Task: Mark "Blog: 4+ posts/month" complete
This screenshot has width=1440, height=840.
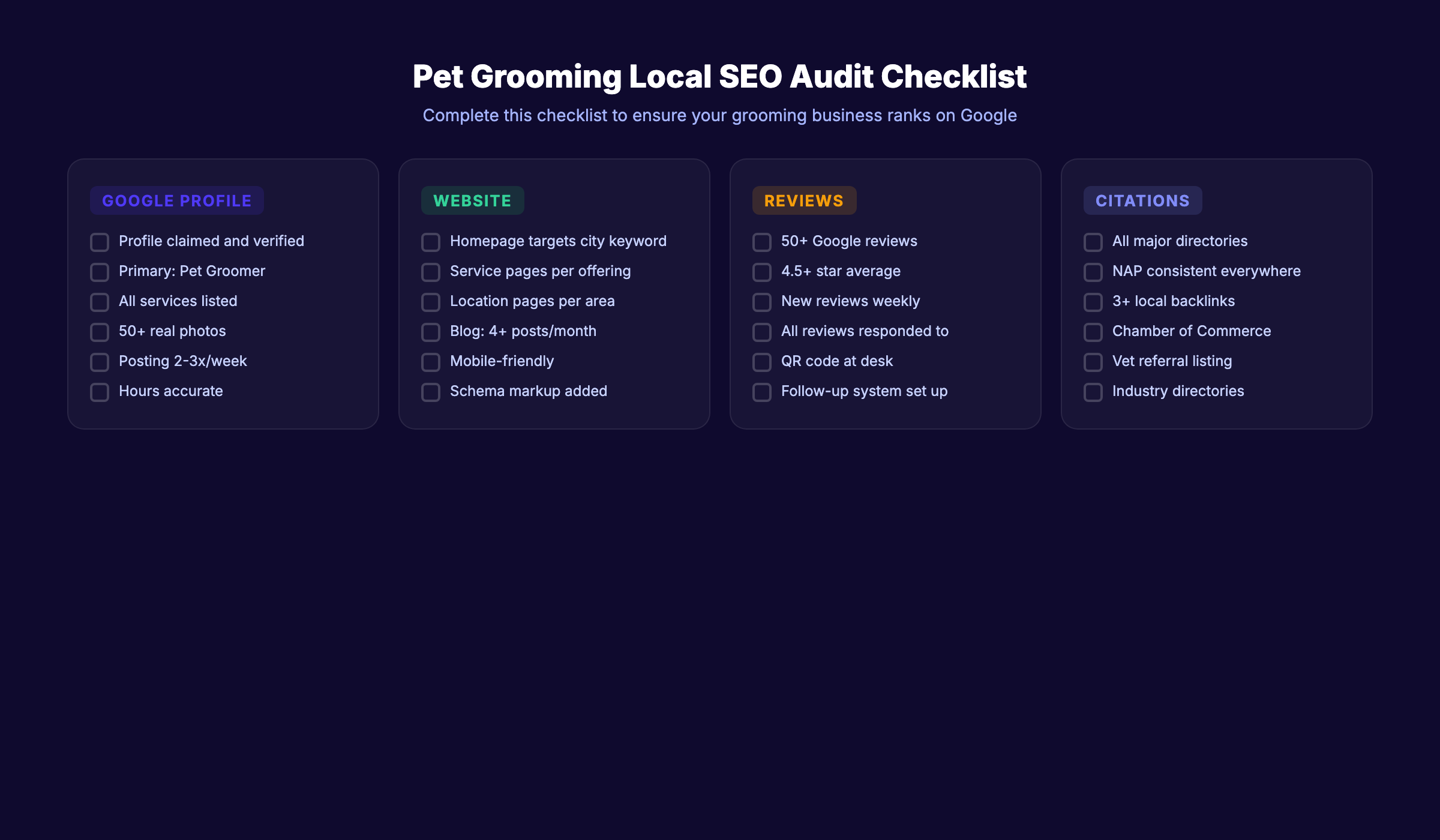Action: 430,332
